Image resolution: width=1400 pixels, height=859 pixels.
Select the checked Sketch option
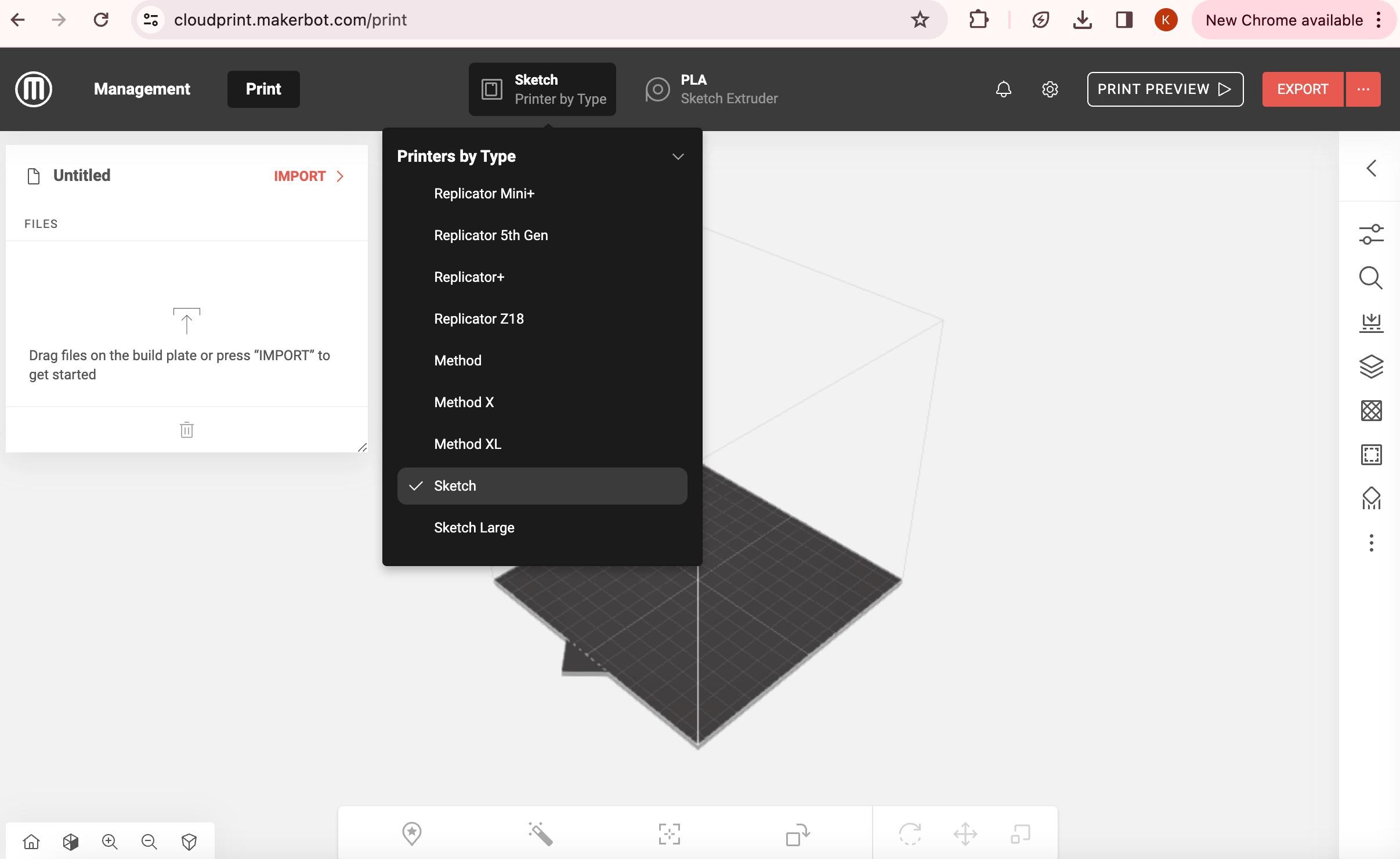click(x=542, y=486)
